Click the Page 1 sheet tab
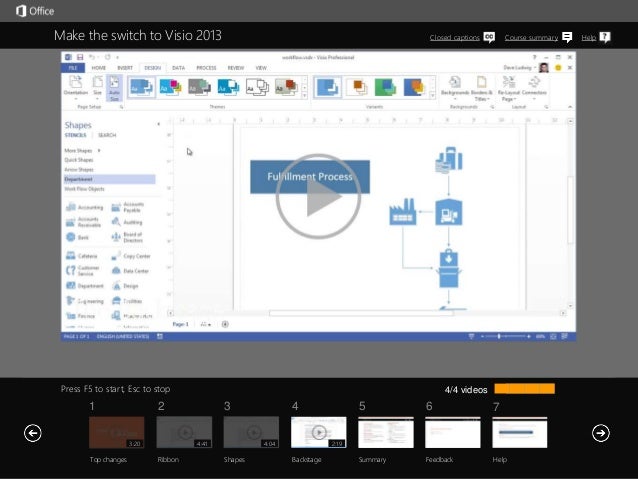 [x=181, y=324]
